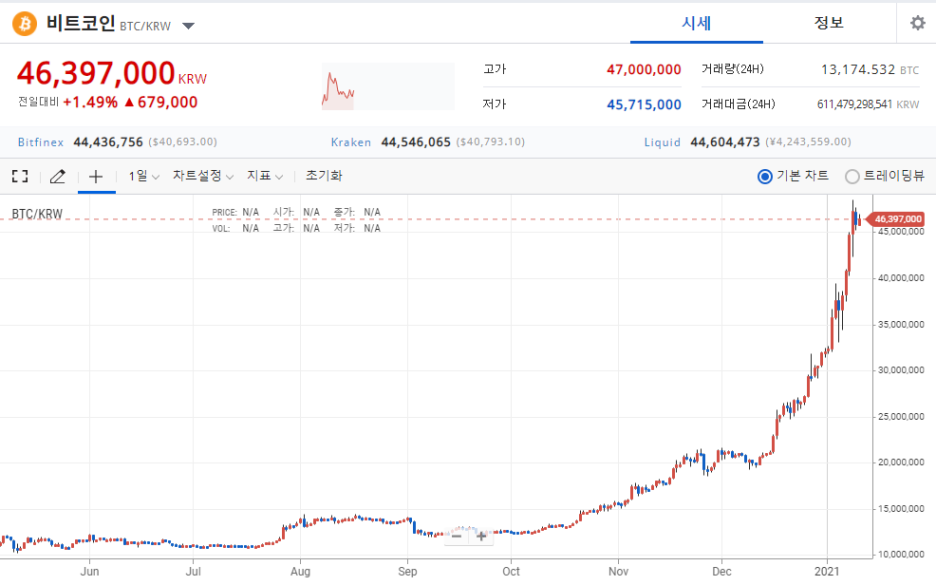
Task: Click the 20,000,000 y-axis label
Action: 901,462
